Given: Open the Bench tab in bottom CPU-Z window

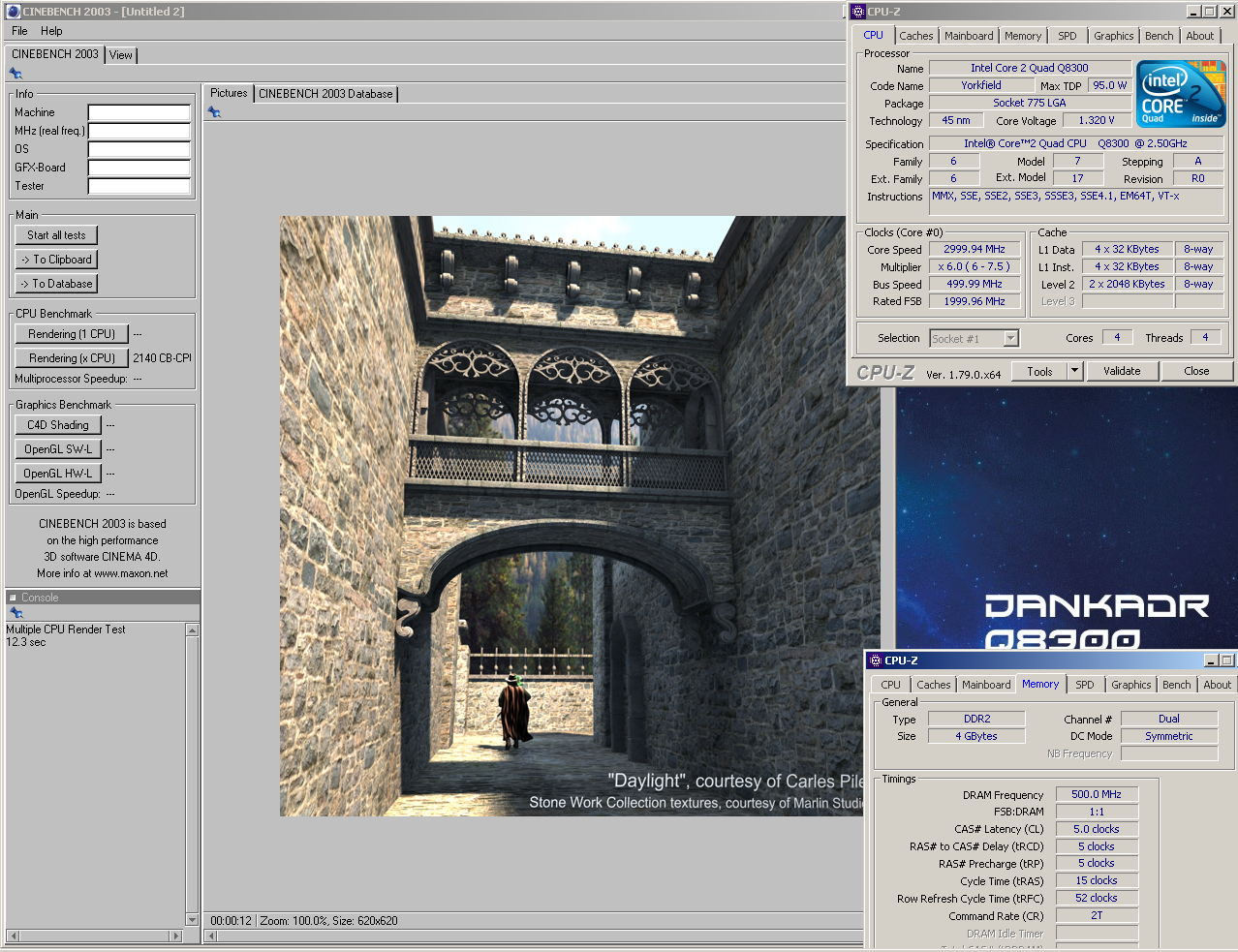Looking at the screenshot, I should click(1177, 685).
